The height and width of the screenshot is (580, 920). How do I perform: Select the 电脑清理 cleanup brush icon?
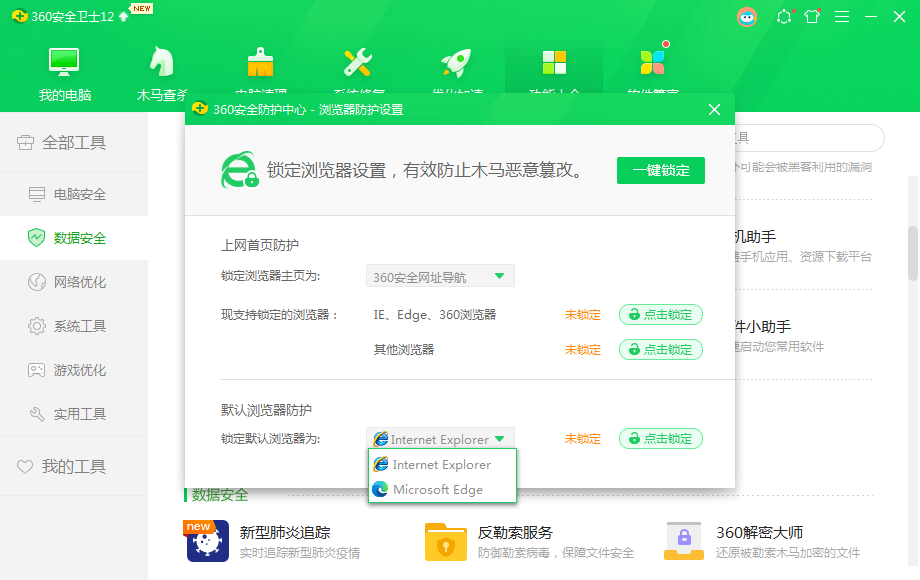point(259,60)
